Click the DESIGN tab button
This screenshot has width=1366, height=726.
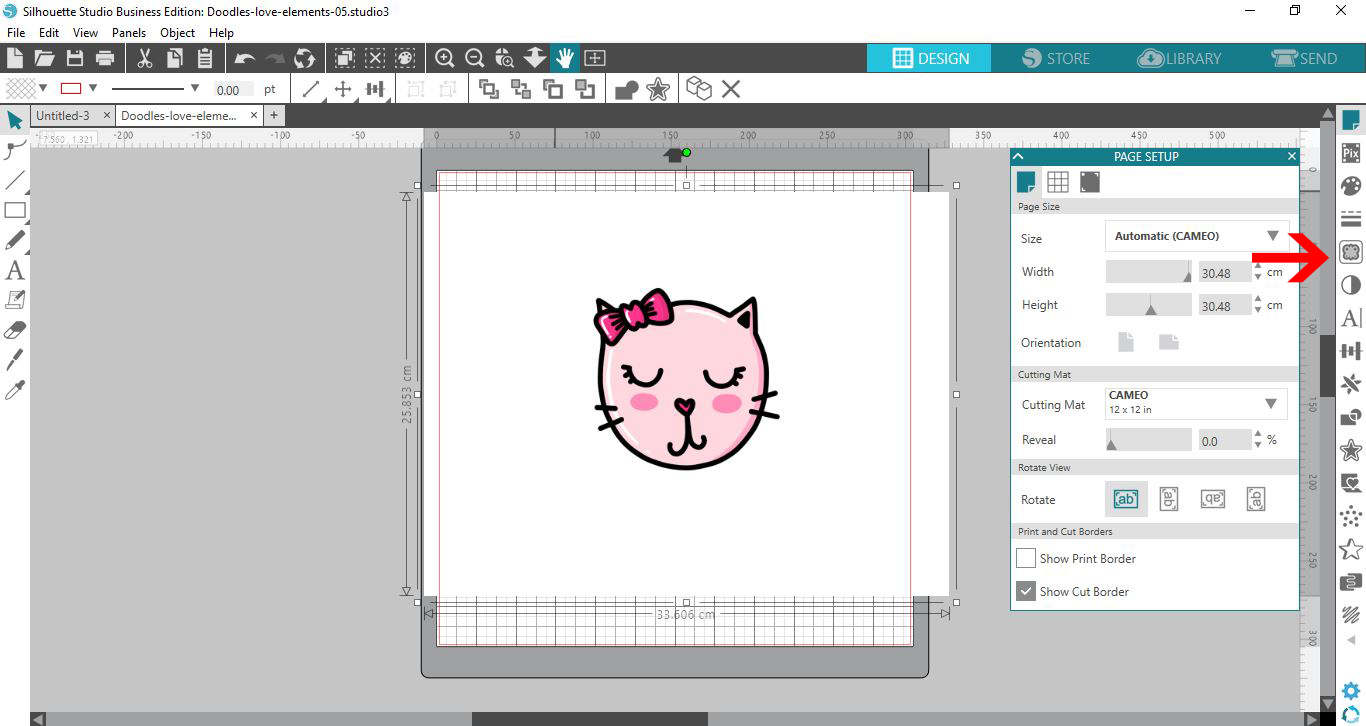[930, 58]
